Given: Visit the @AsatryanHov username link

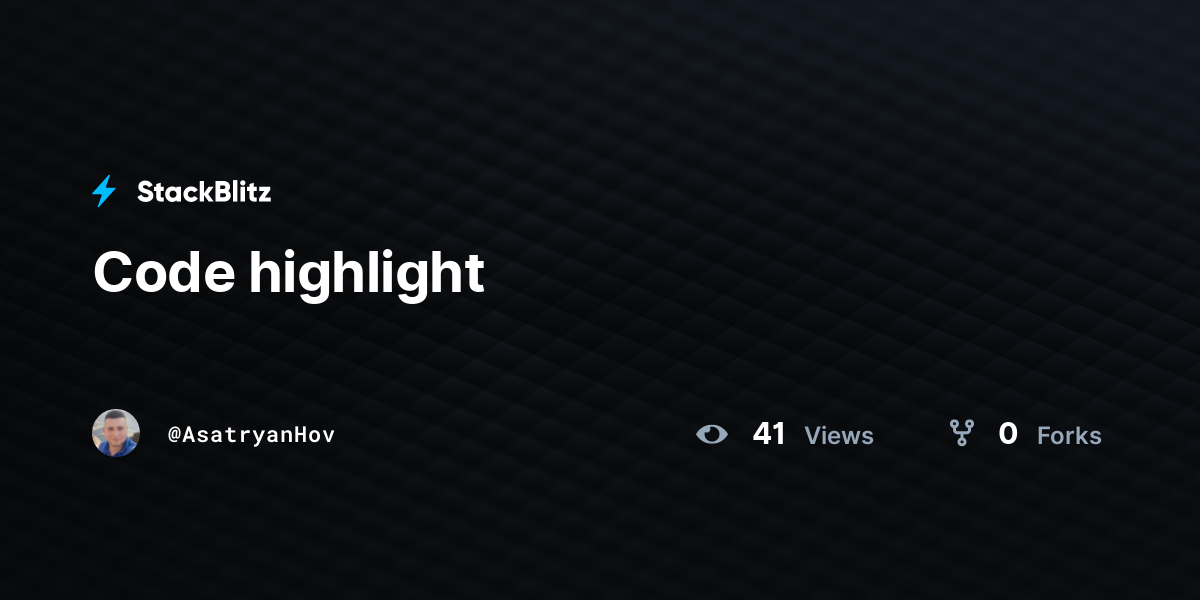Looking at the screenshot, I should (x=251, y=434).
